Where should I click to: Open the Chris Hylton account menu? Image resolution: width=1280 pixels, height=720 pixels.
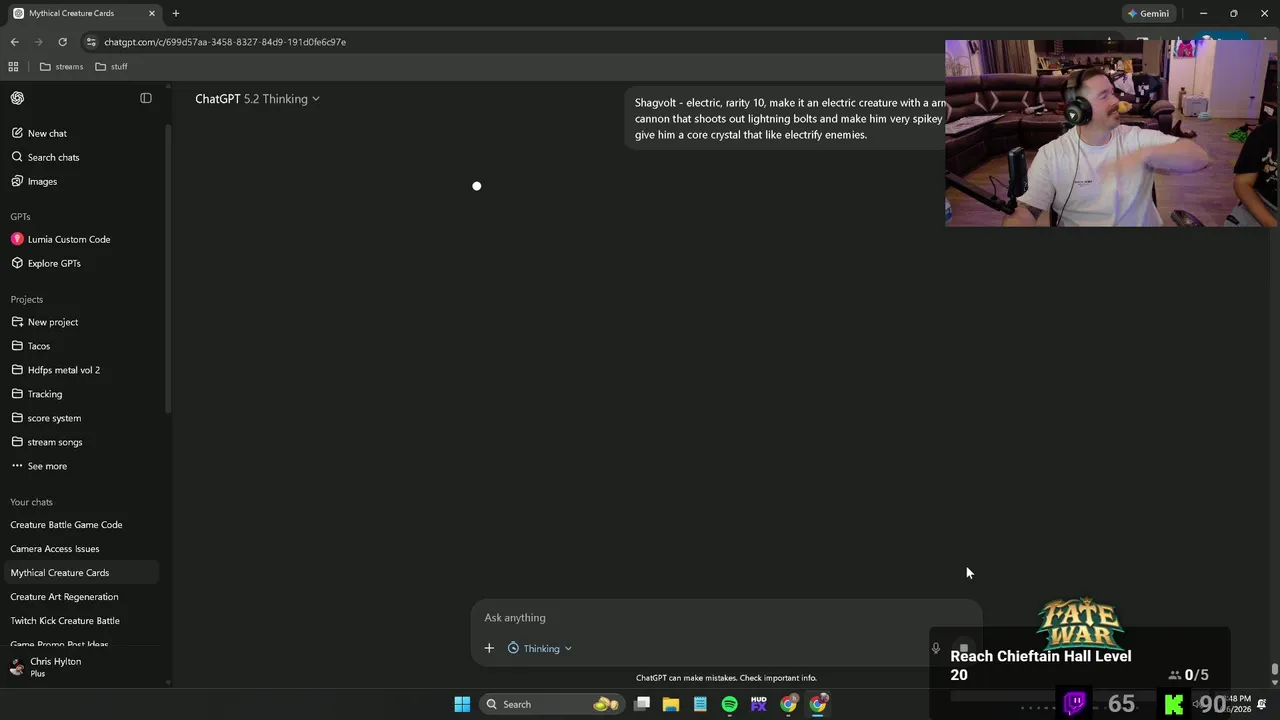click(80, 667)
